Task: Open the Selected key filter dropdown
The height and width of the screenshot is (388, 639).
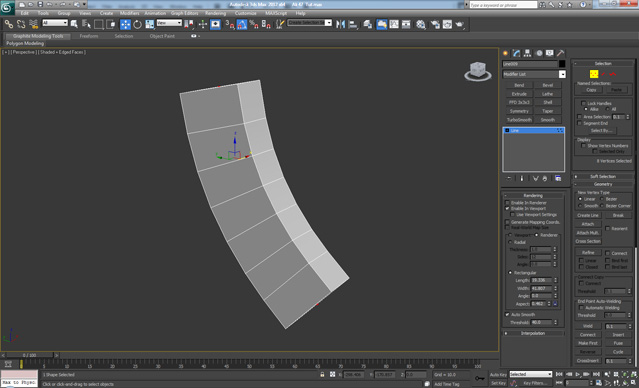Action: 531,374
